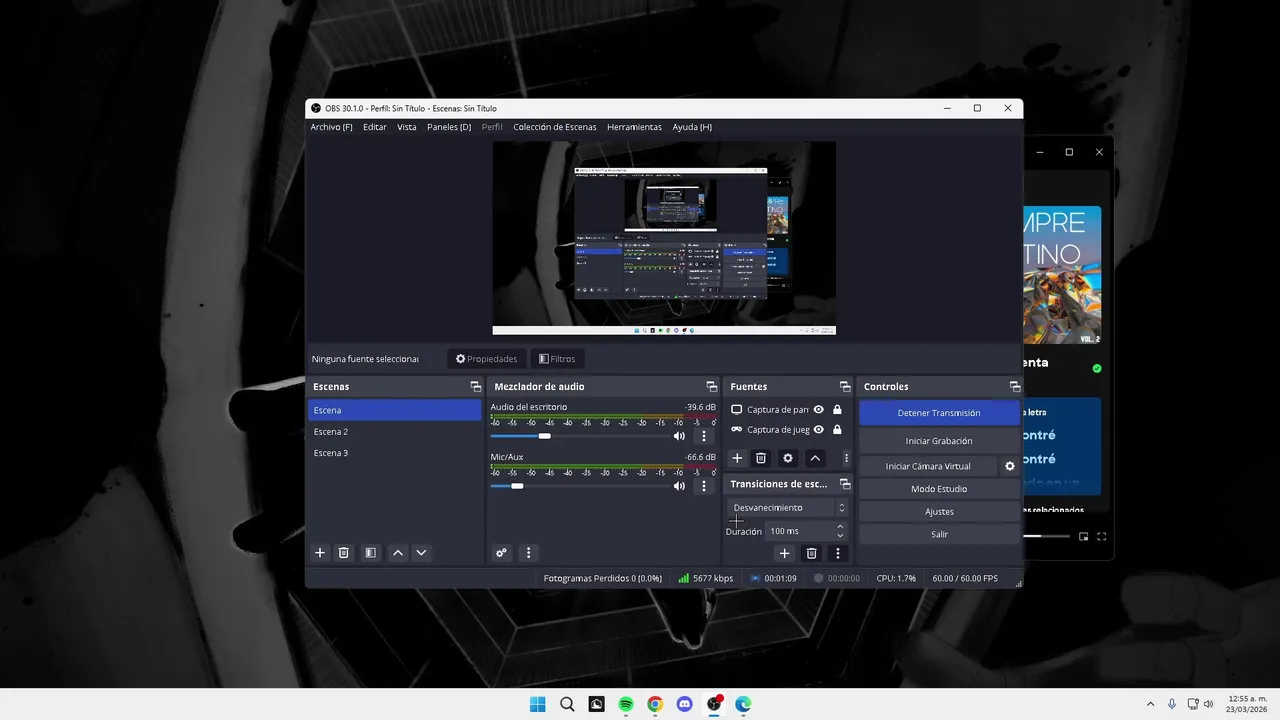The width and height of the screenshot is (1280, 720).
Task: Decrease transition duration with down arrow
Action: click(x=840, y=536)
